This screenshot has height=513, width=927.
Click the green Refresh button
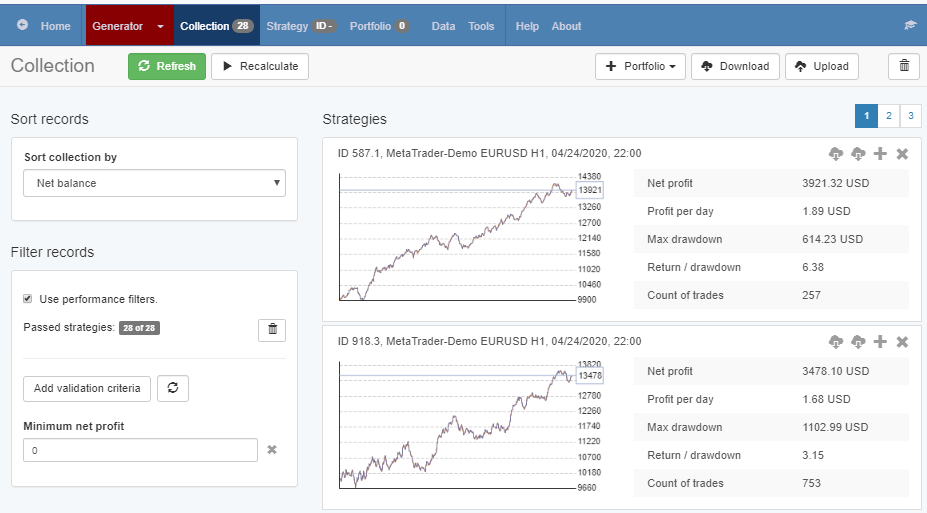pyautogui.click(x=167, y=66)
